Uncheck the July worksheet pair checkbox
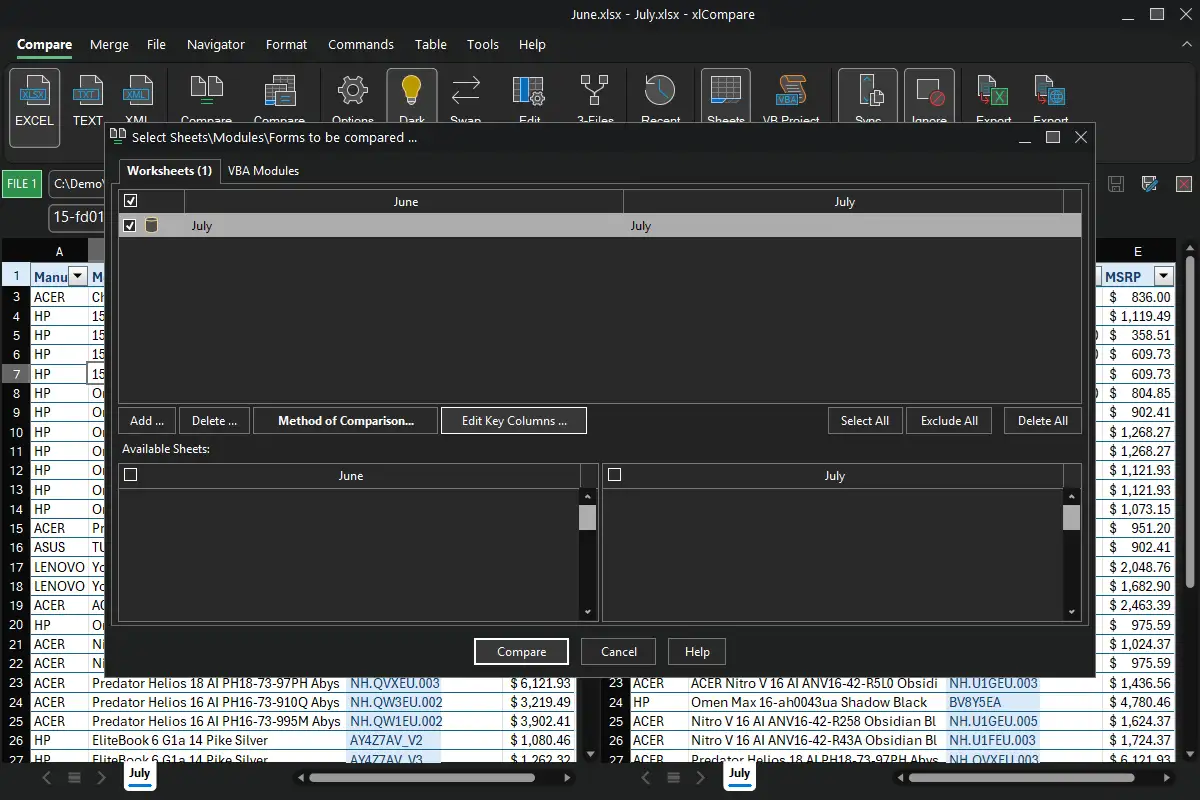Image resolution: width=1200 pixels, height=800 pixels. click(x=129, y=226)
